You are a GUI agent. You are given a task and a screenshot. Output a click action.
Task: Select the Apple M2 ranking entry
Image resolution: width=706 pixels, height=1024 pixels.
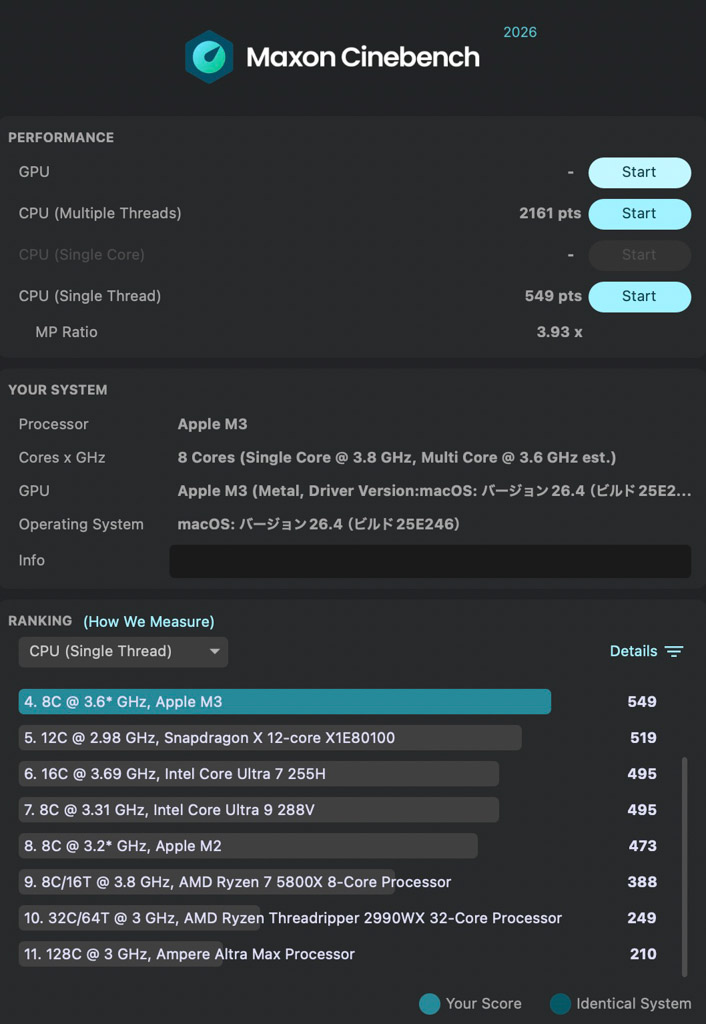pyautogui.click(x=248, y=846)
